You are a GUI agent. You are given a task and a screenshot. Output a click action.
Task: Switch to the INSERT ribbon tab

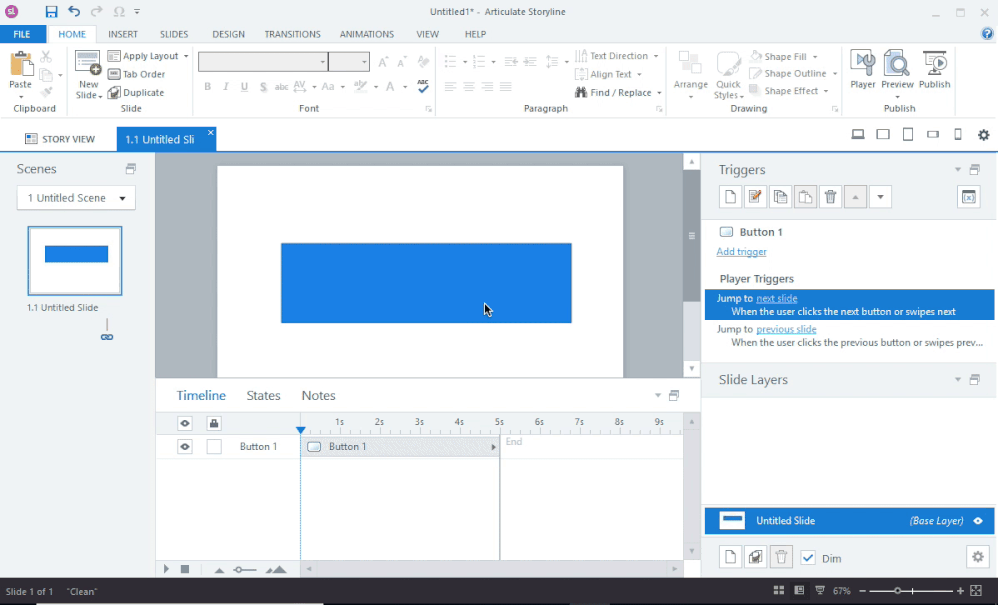(x=123, y=34)
